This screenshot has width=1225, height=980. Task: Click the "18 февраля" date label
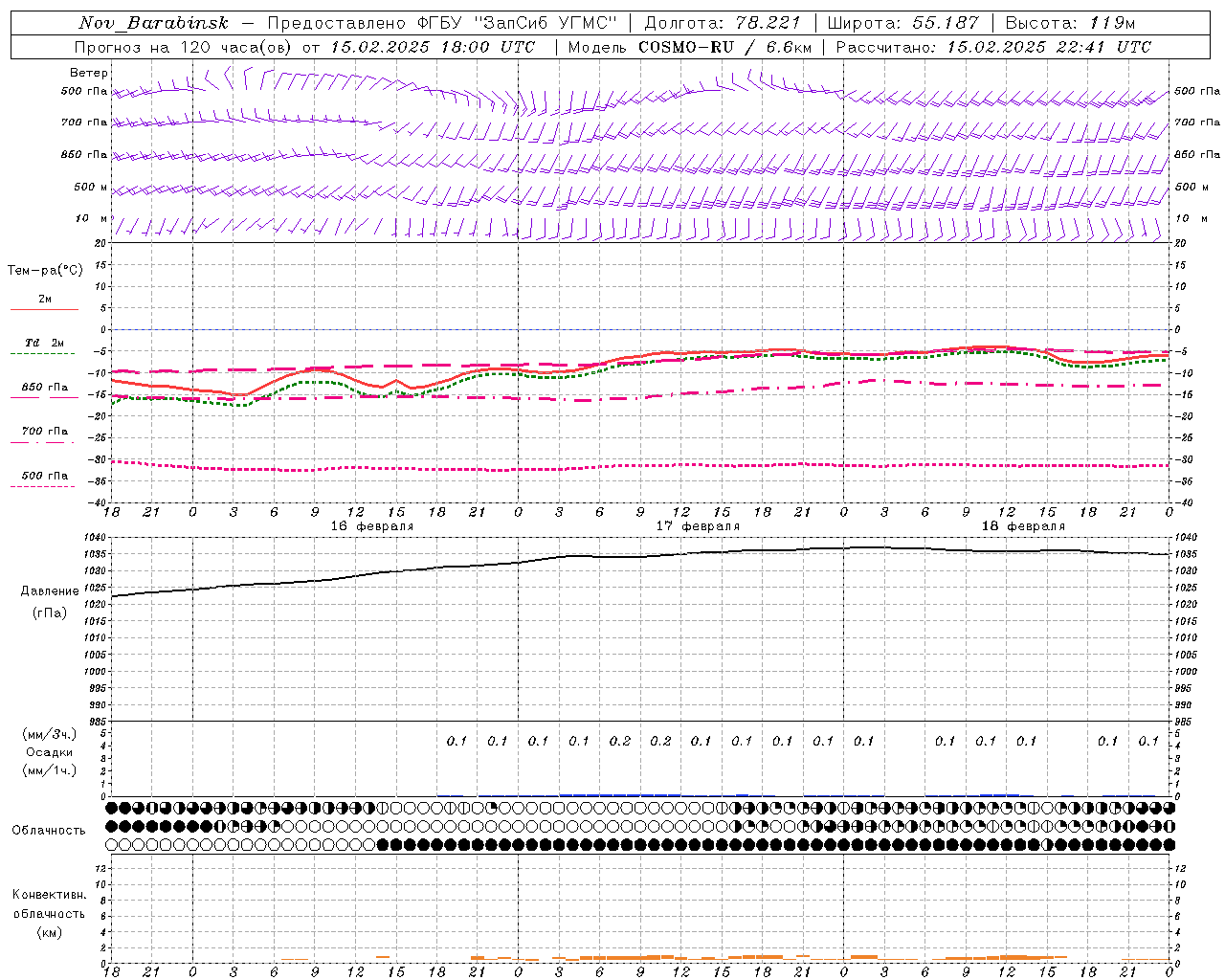(1023, 526)
